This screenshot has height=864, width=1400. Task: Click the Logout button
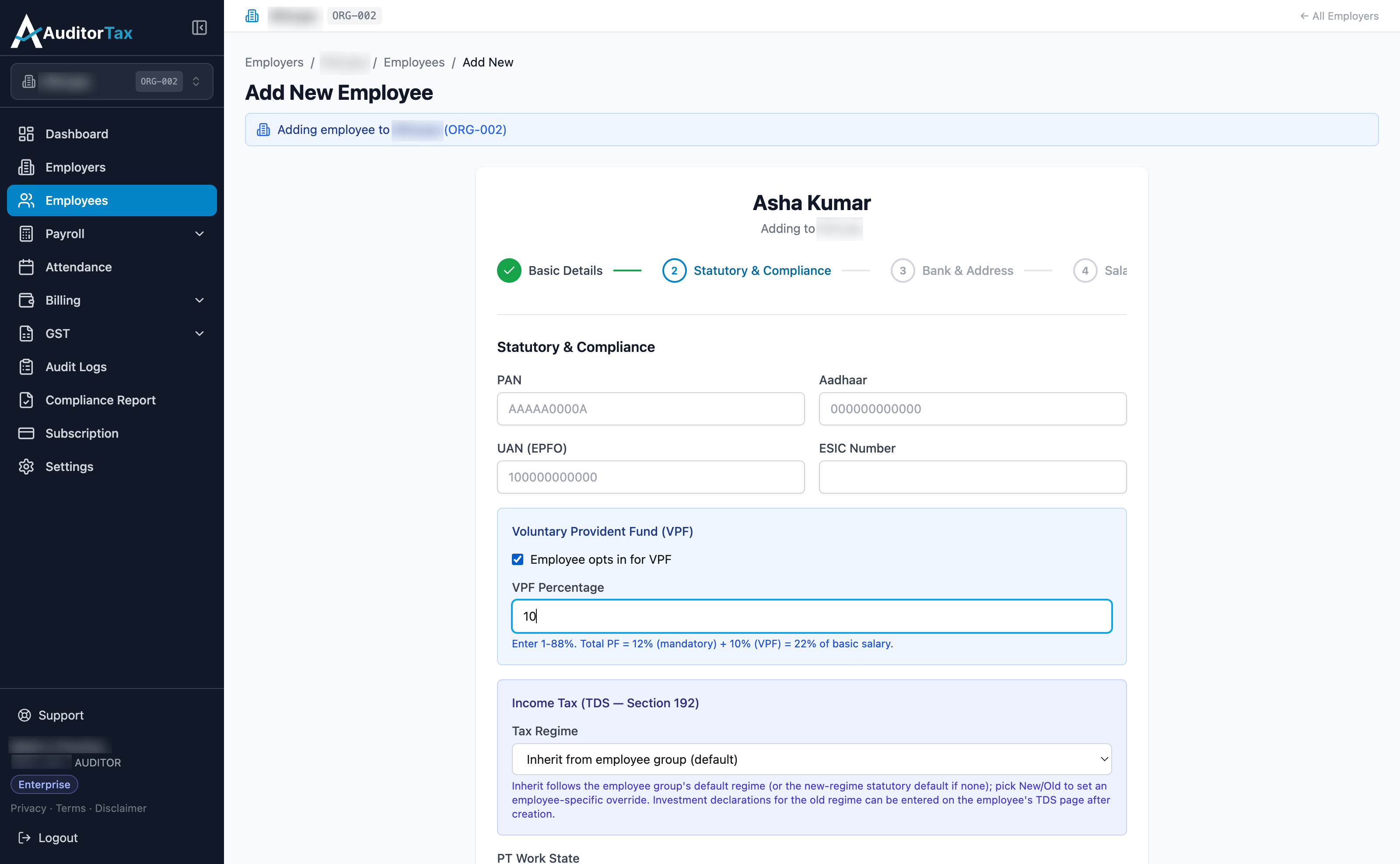(49, 837)
